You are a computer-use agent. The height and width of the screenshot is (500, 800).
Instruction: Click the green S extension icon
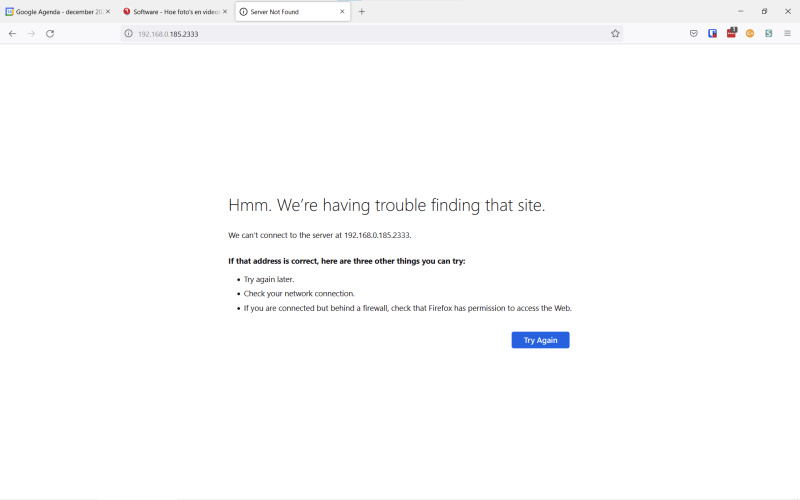pyautogui.click(x=769, y=33)
